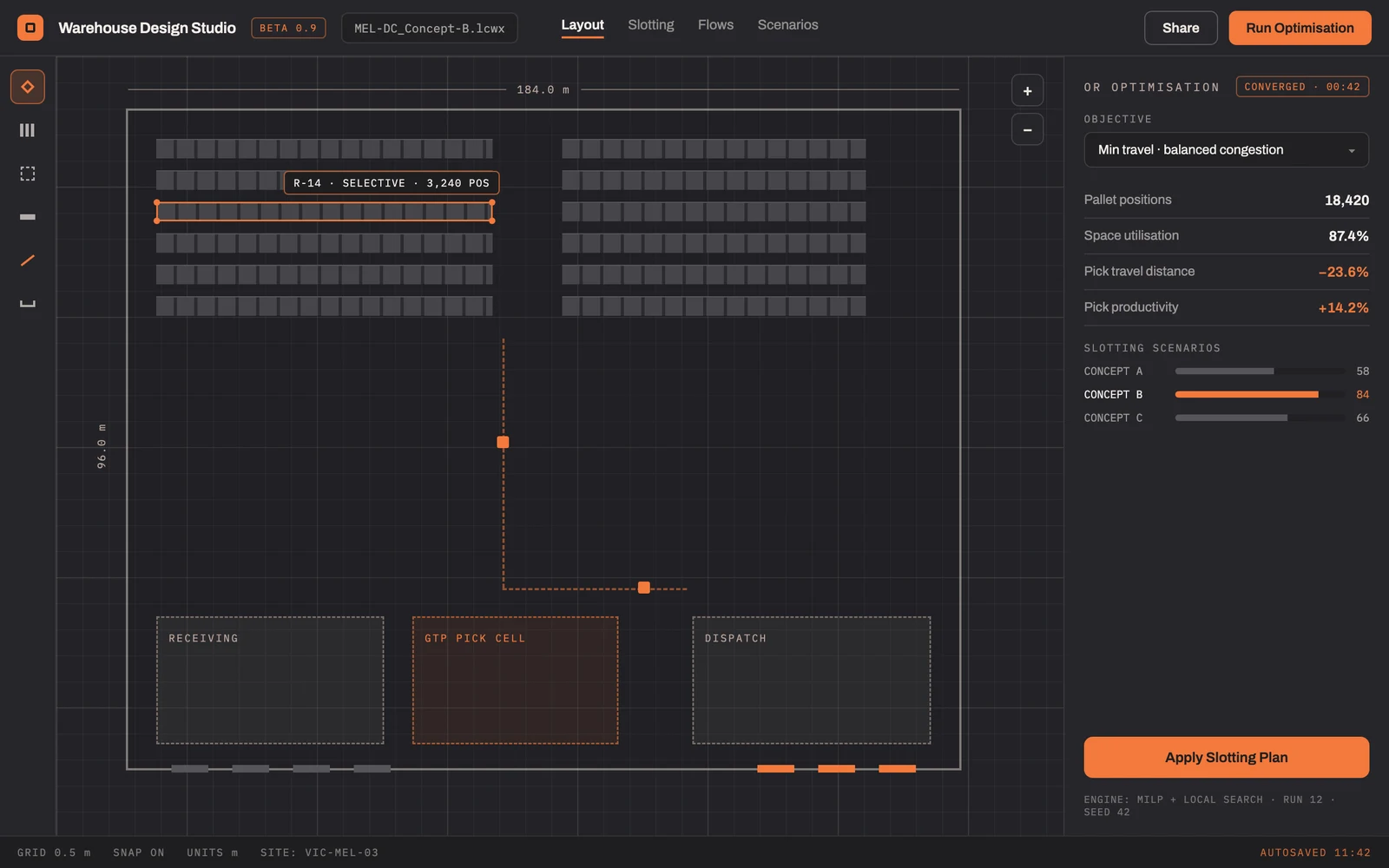
Task: Click the flow path handle on horizontal segment
Action: pos(643,588)
